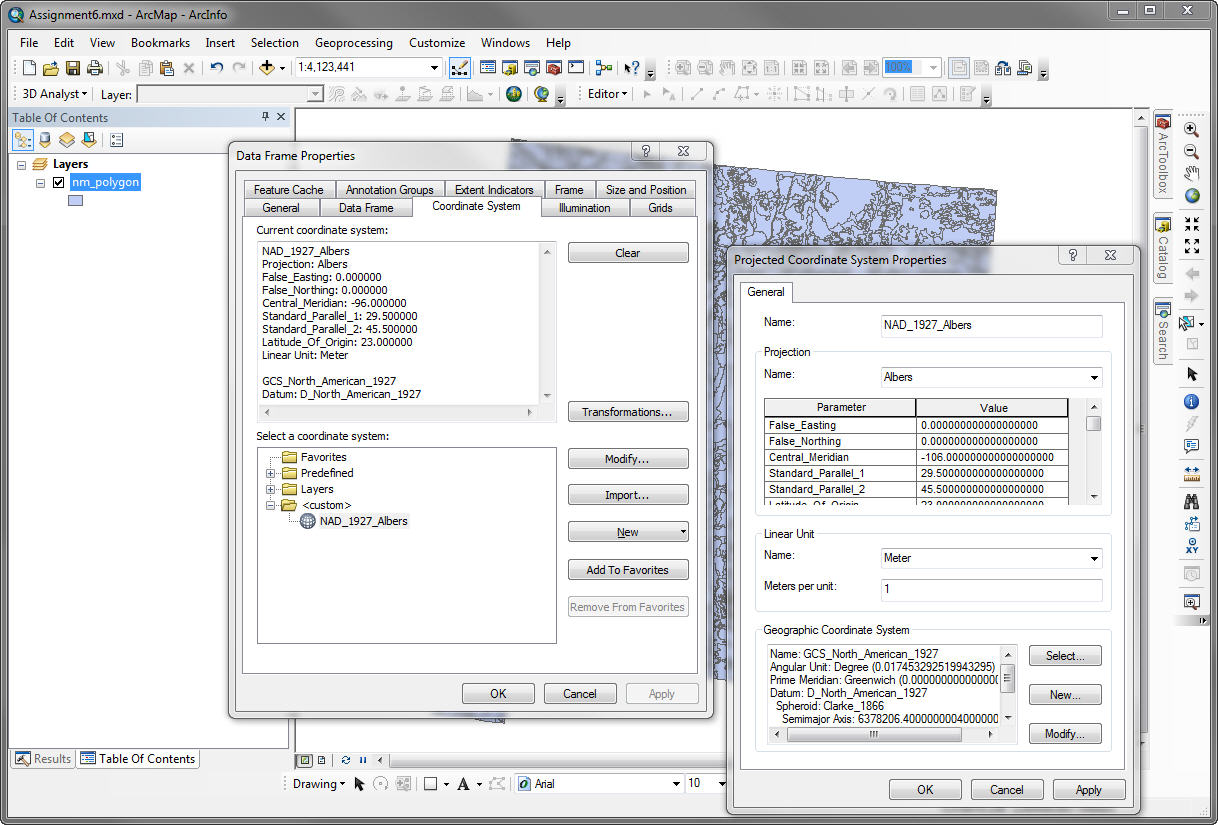Switch to the Data Frame tab
Viewport: 1218px width, 825px height.
pos(366,208)
